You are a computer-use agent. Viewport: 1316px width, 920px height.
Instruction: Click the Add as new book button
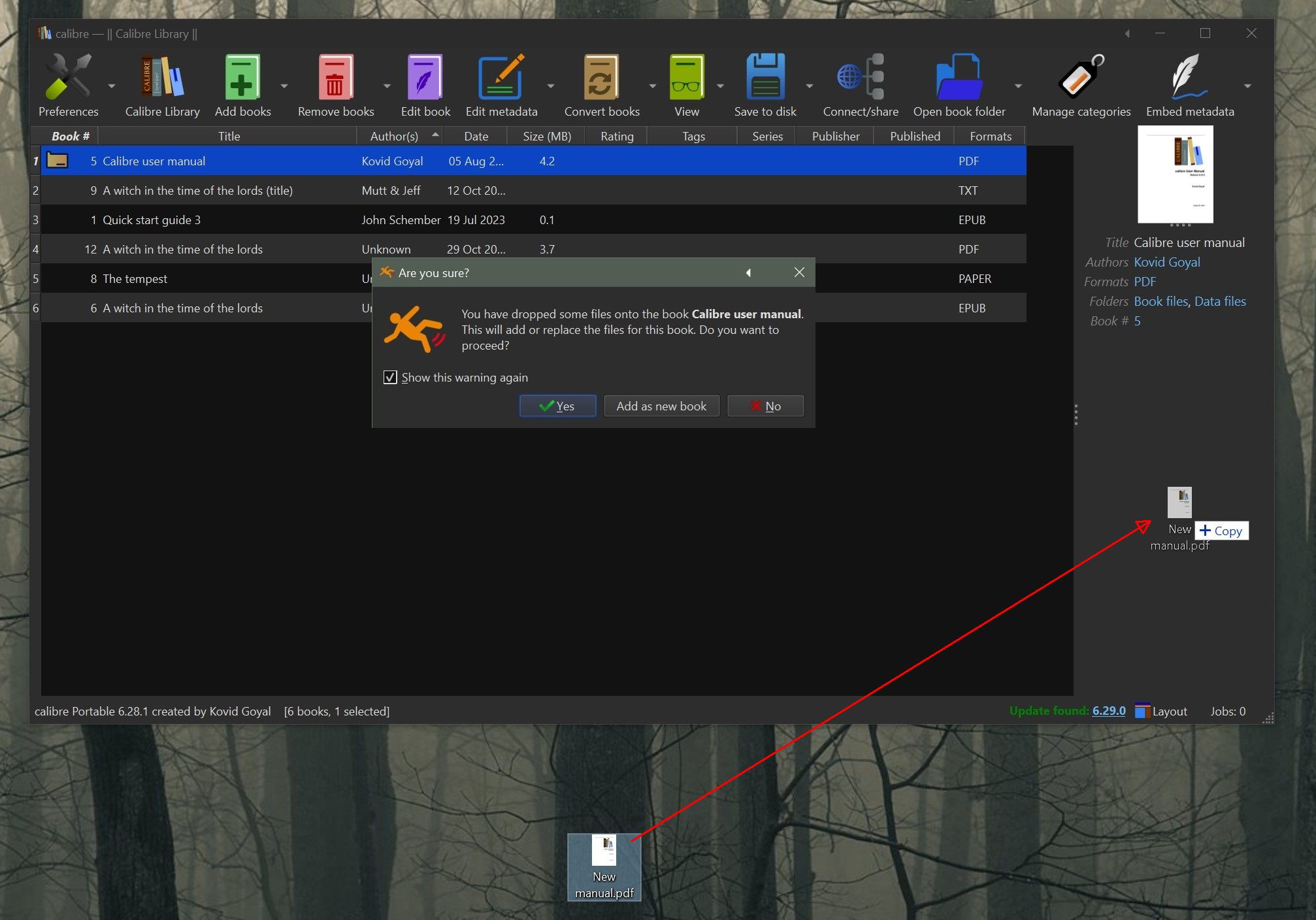[661, 406]
